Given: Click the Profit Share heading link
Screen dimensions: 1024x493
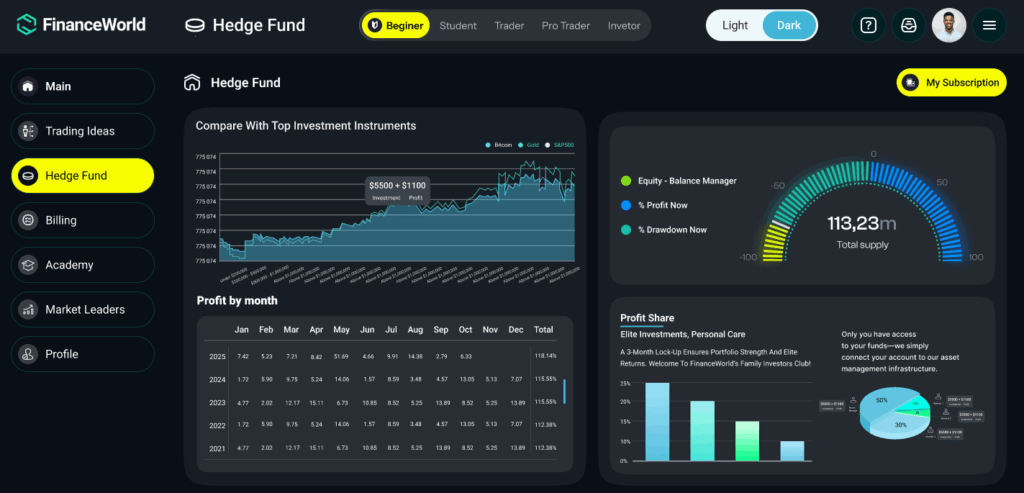Looking at the screenshot, I should [647, 318].
